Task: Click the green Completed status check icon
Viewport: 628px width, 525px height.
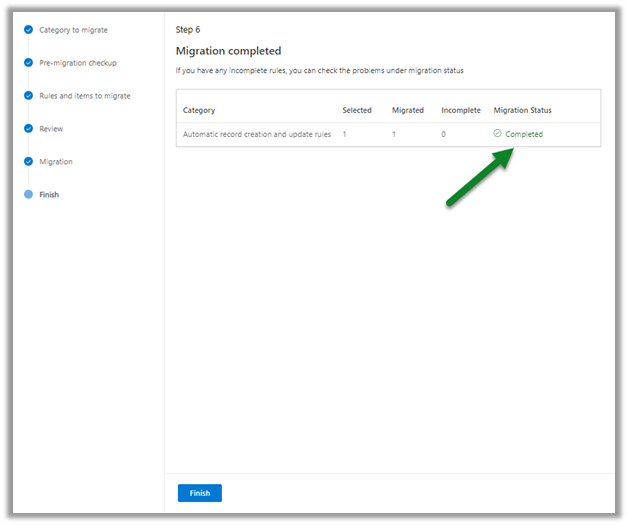Action: (x=498, y=134)
